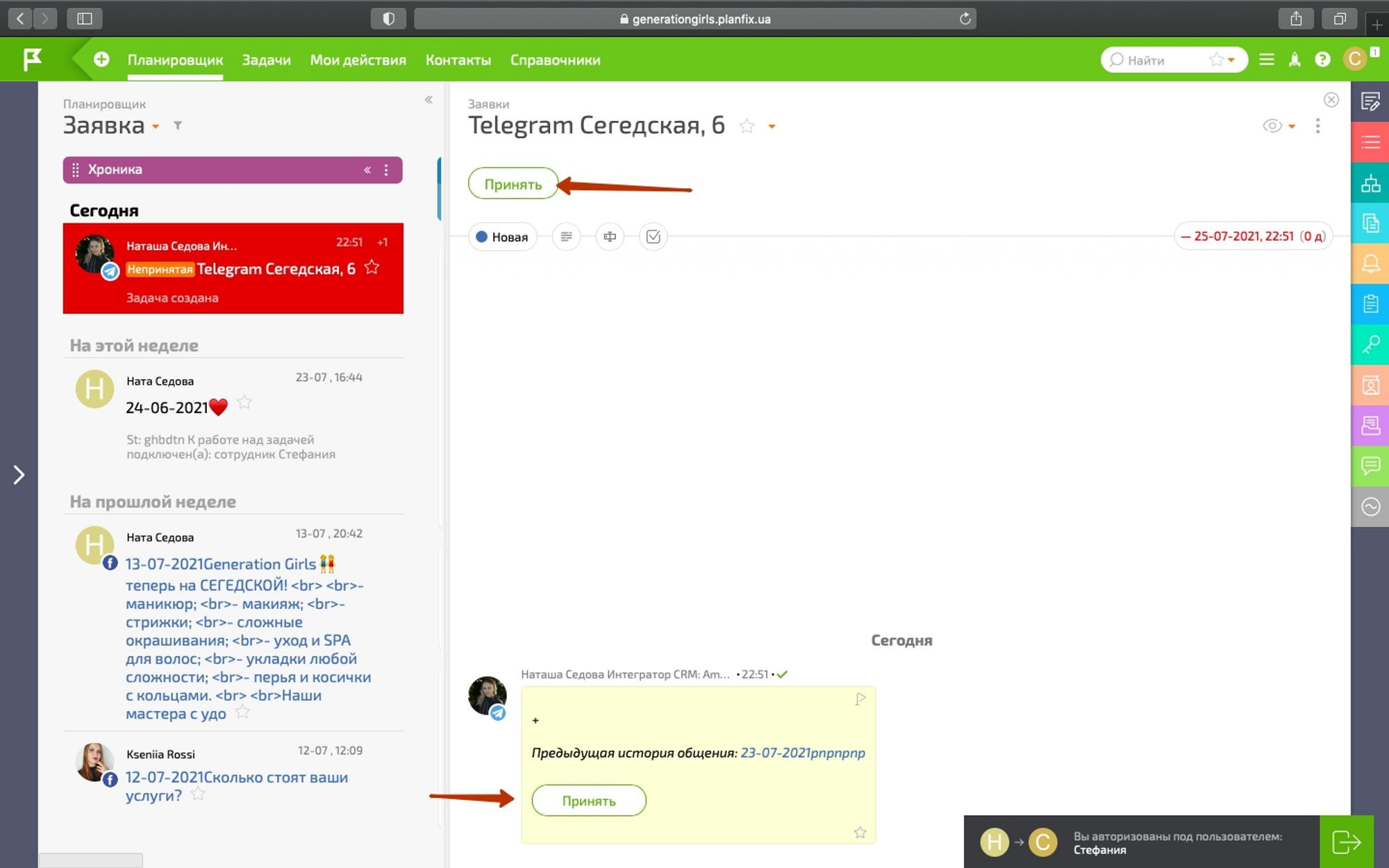
Task: Click the orange bell sidebar icon
Action: [1370, 264]
